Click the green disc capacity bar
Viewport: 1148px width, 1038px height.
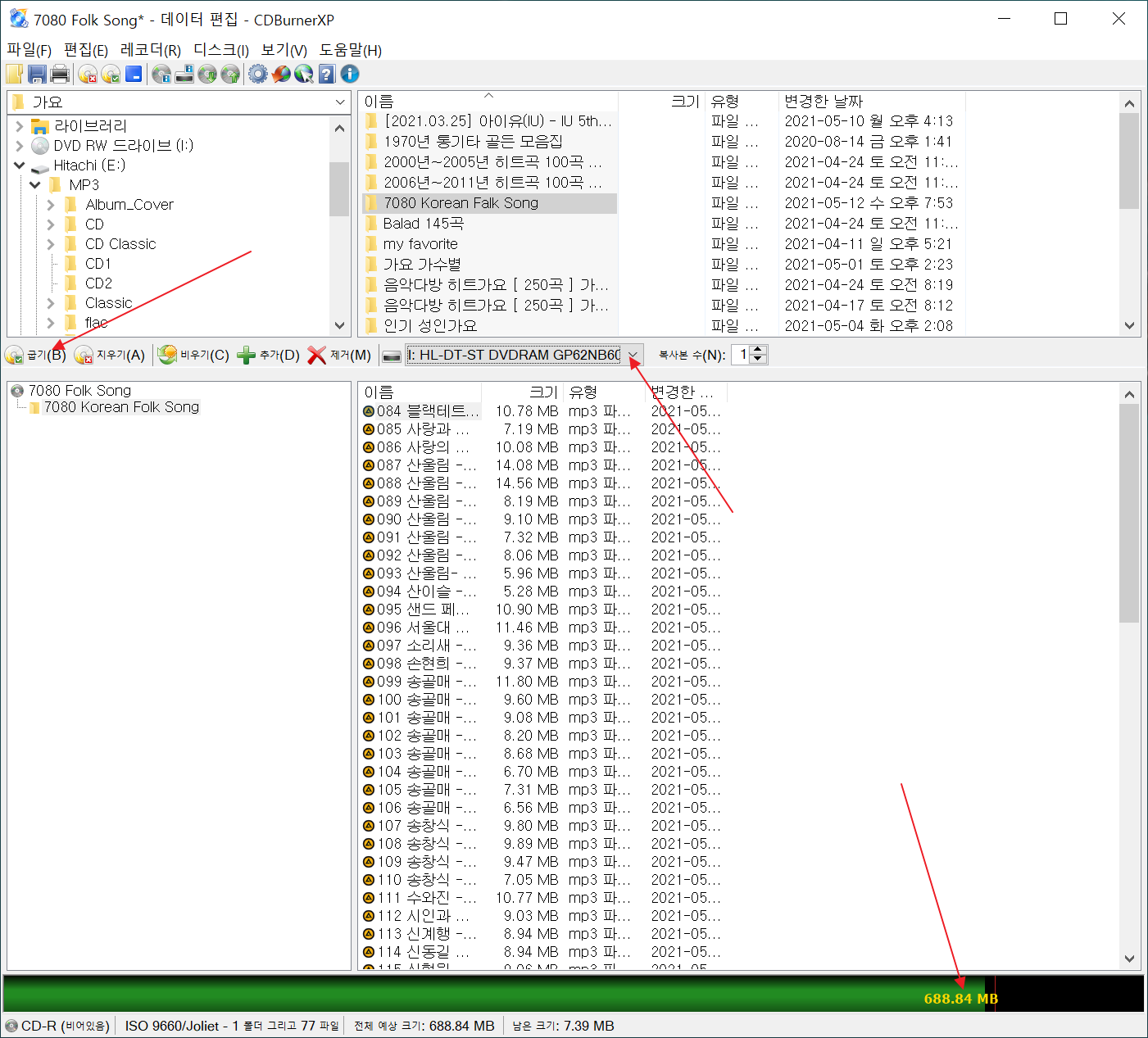tap(494, 994)
